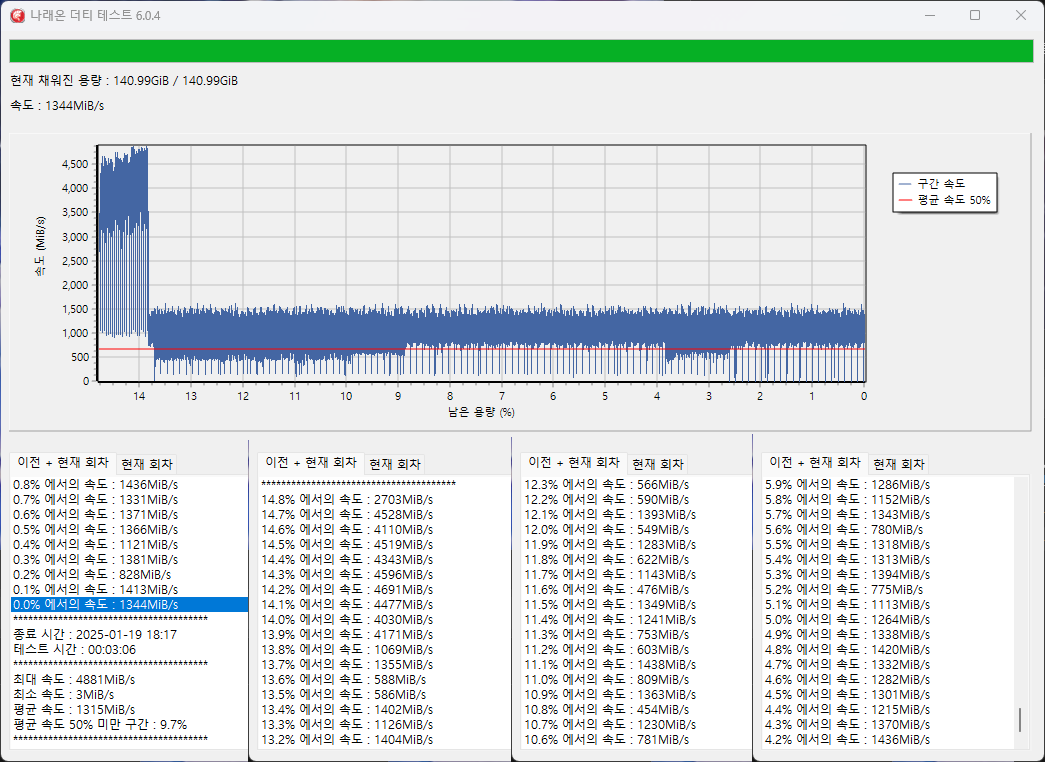This screenshot has width=1045, height=762.
Task: Select row 14.0% 에서의 속도 : 4030MiB/s
Action: coord(347,619)
